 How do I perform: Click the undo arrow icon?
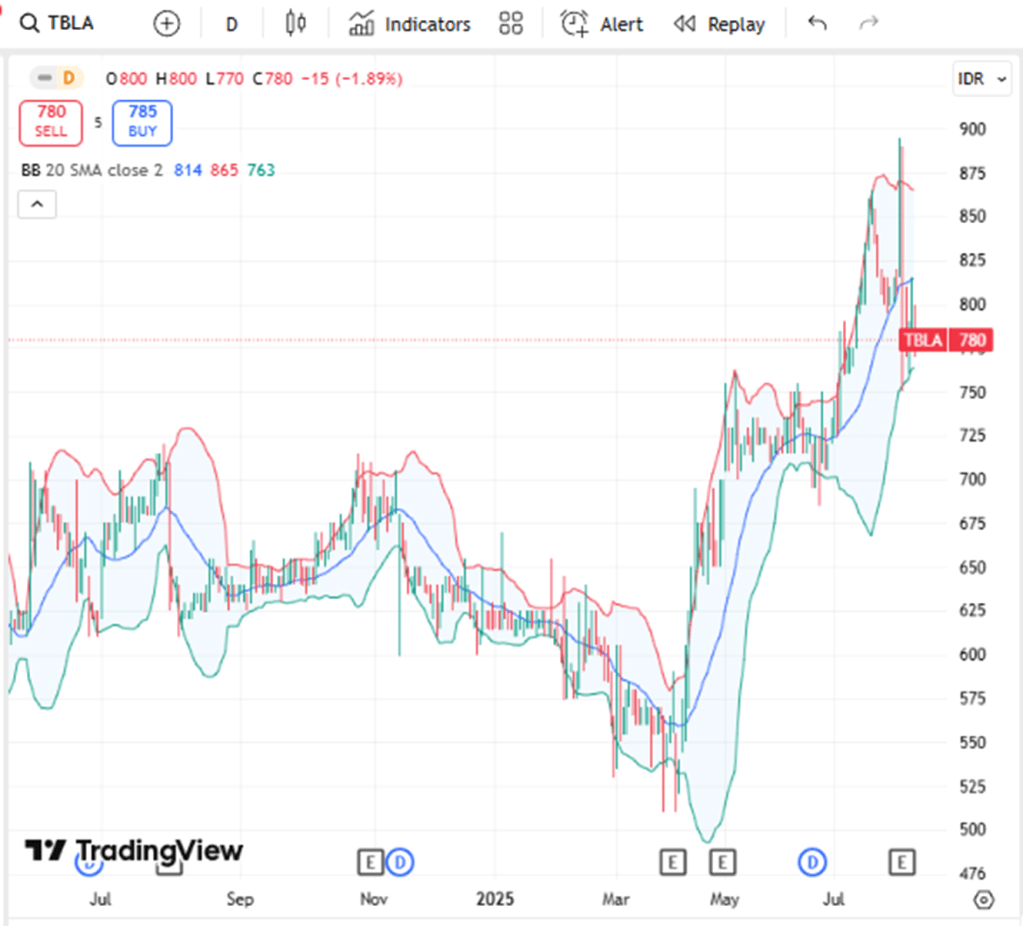click(x=817, y=24)
